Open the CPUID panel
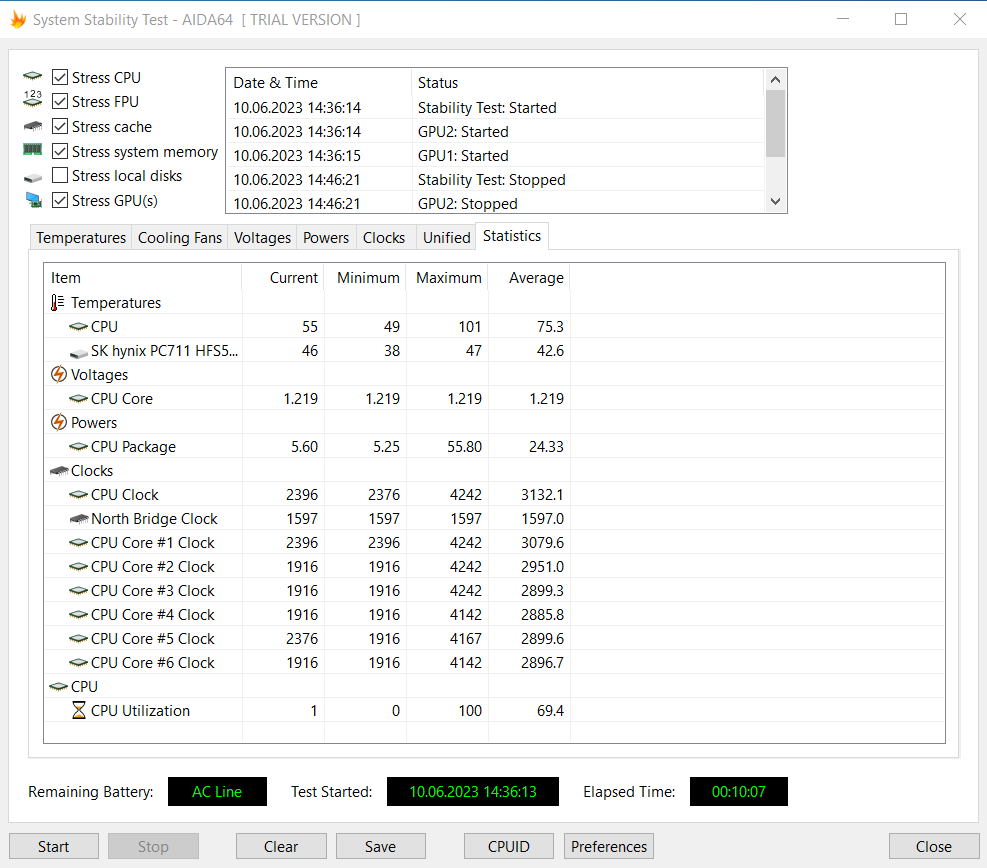 (509, 847)
